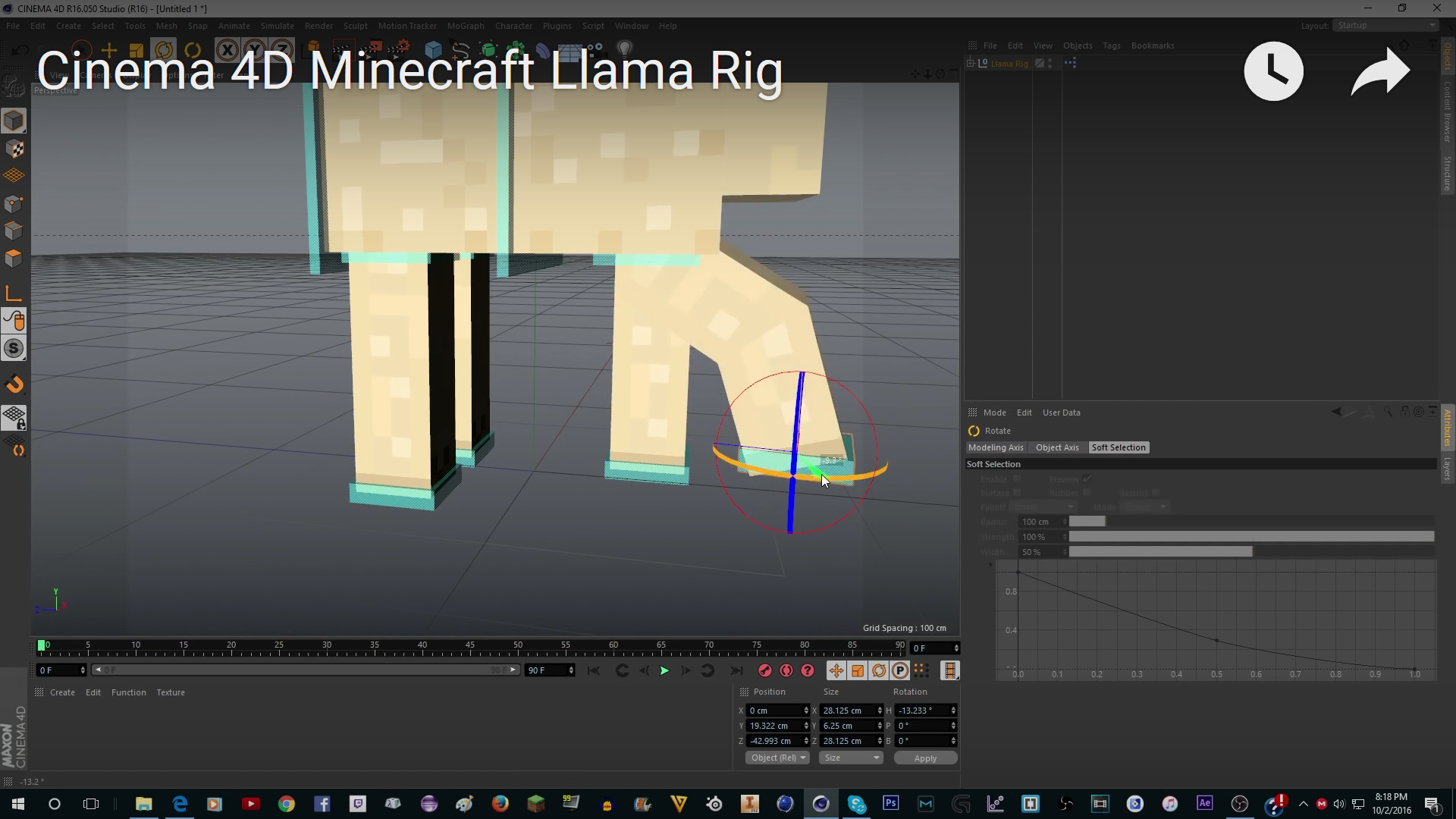
Task: Open the Simulate menu
Action: pyautogui.click(x=277, y=26)
